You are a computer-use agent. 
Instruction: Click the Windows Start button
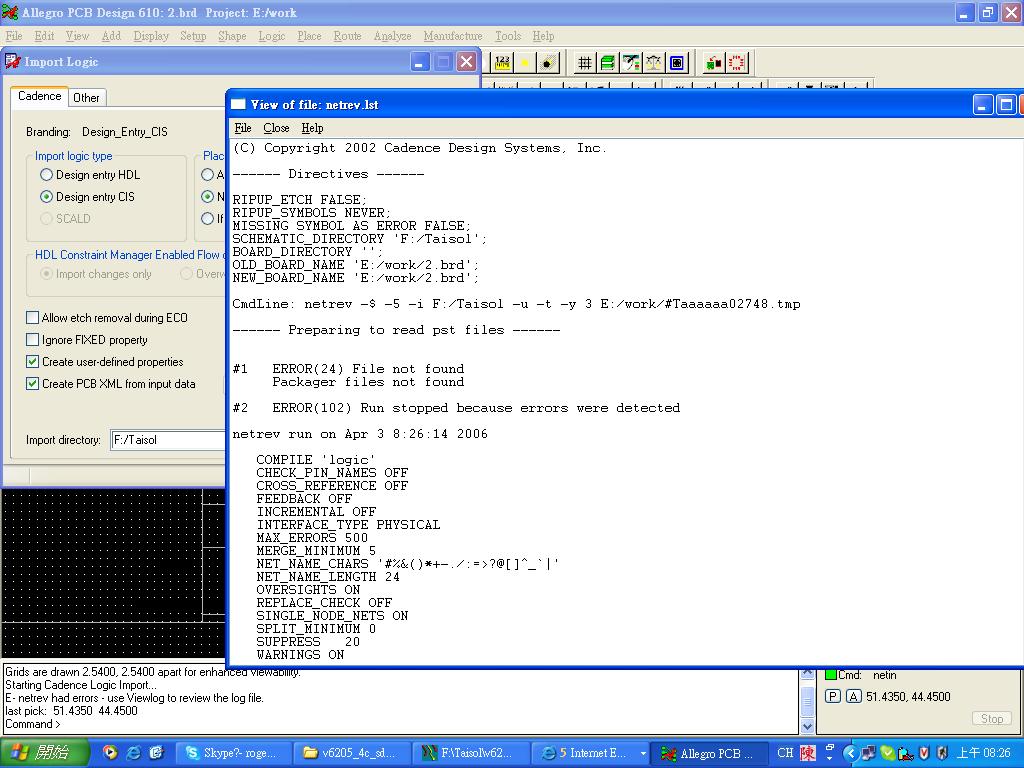point(42,753)
